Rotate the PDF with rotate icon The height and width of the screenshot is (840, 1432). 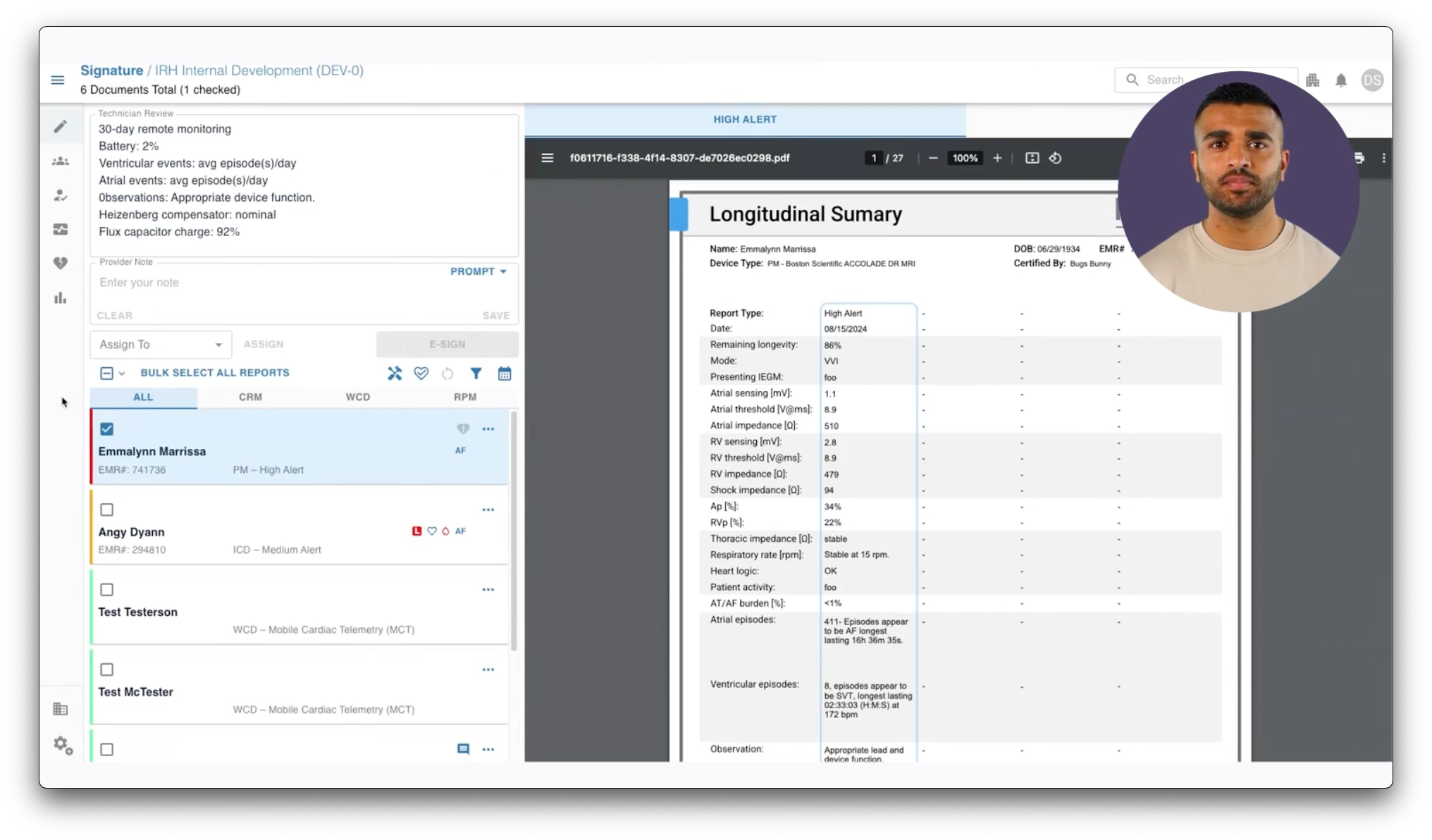tap(1055, 159)
